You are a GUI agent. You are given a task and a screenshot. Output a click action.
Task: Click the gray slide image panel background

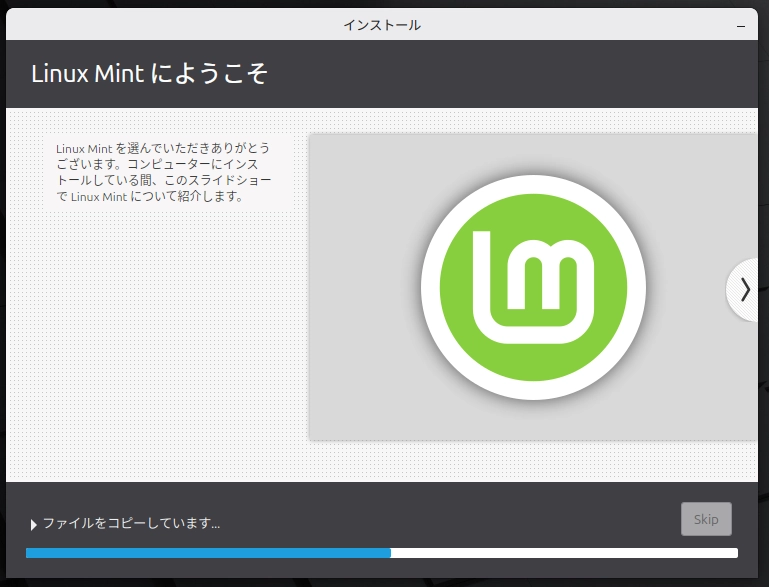360,400
